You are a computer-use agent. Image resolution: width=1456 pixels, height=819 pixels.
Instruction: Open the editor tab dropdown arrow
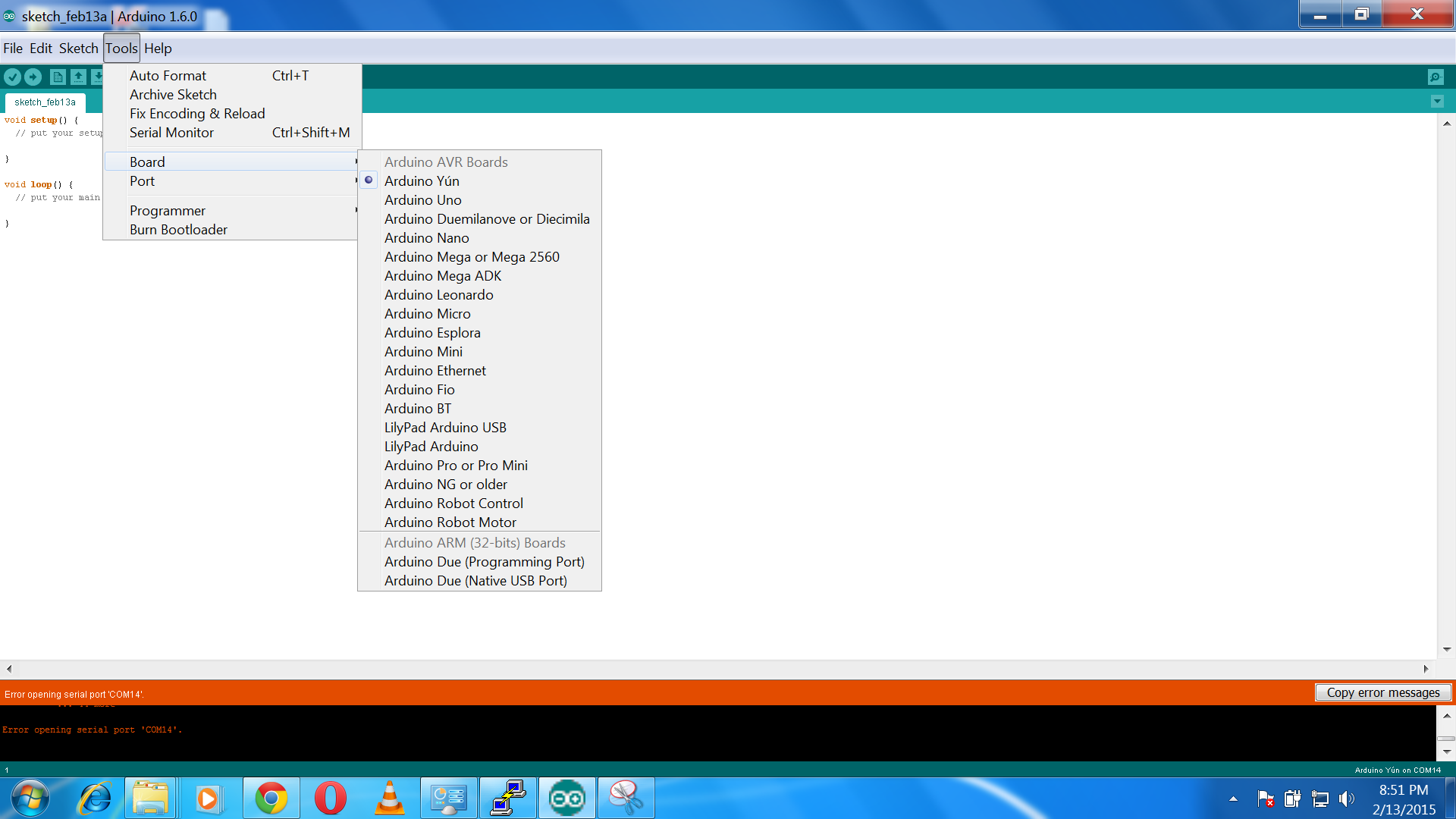point(1437,102)
